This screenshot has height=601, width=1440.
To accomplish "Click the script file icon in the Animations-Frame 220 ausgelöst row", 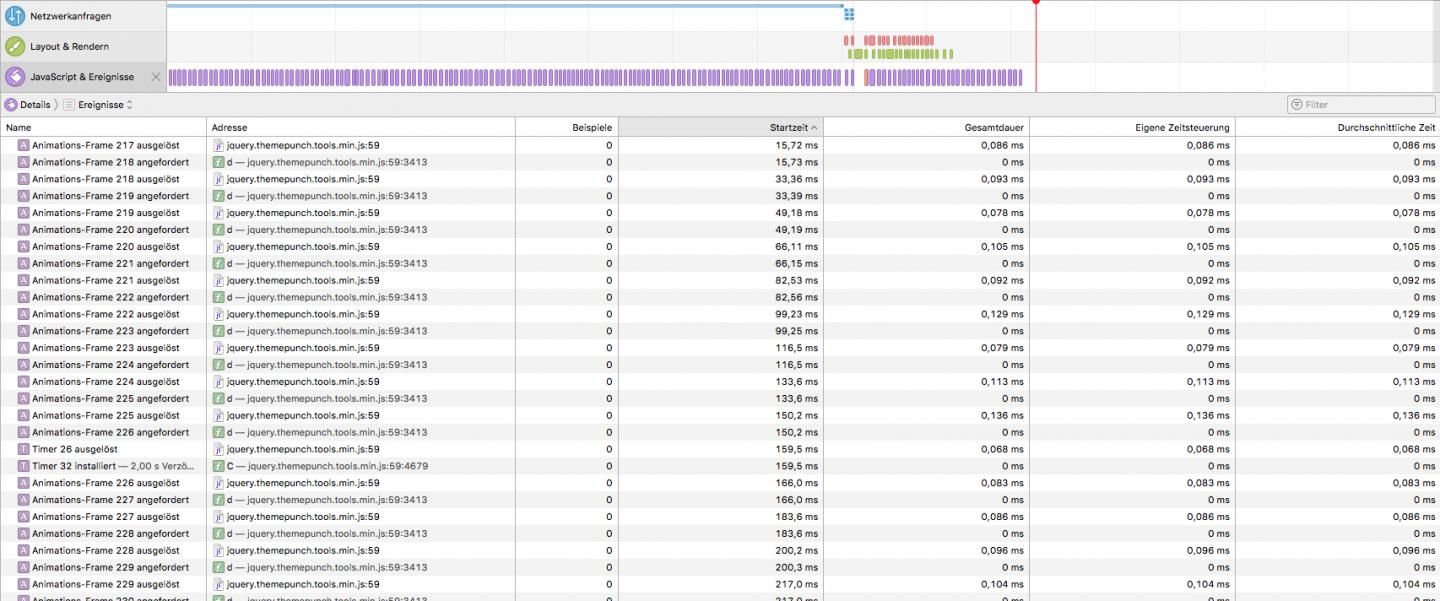I will click(218, 247).
